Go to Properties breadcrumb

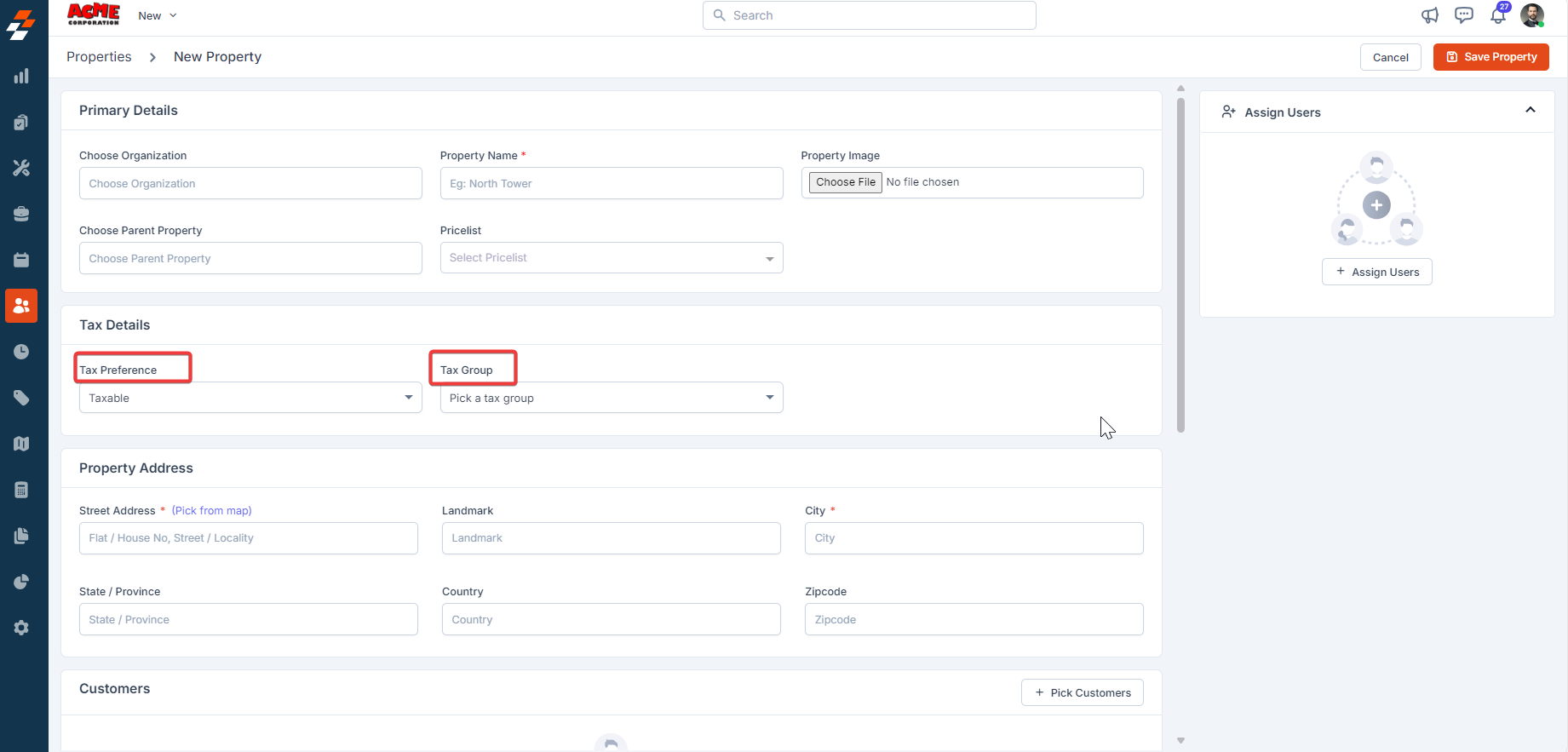click(x=99, y=57)
